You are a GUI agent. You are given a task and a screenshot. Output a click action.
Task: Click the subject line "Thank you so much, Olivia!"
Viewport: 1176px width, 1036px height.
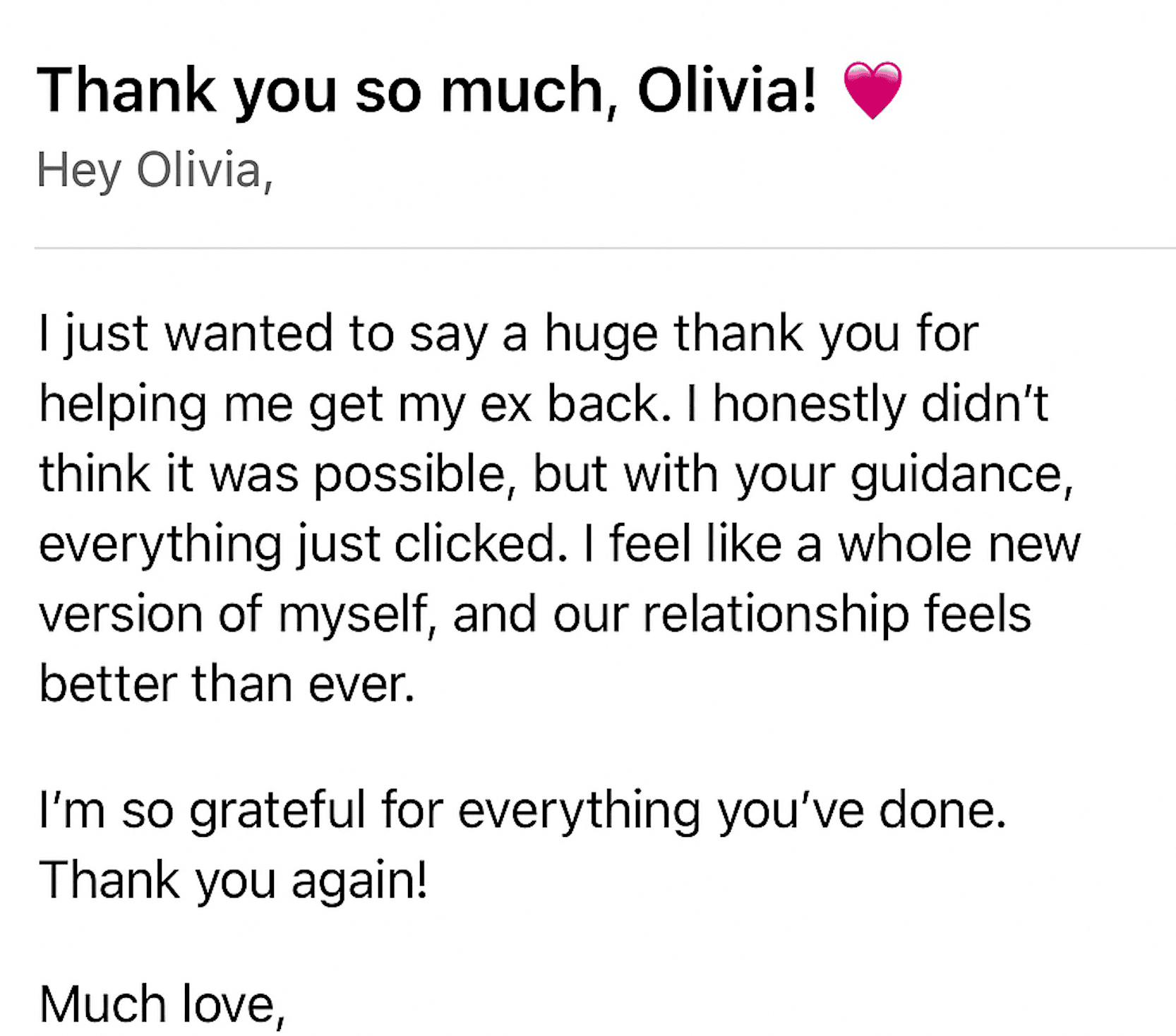pyautogui.click(x=427, y=91)
